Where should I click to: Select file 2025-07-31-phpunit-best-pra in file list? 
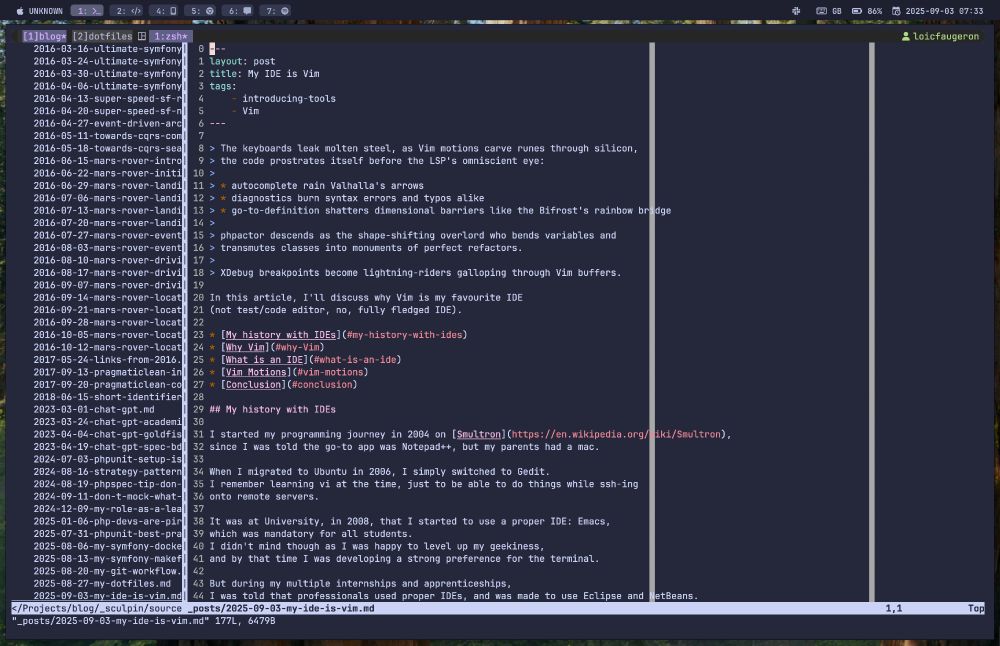tap(107, 534)
